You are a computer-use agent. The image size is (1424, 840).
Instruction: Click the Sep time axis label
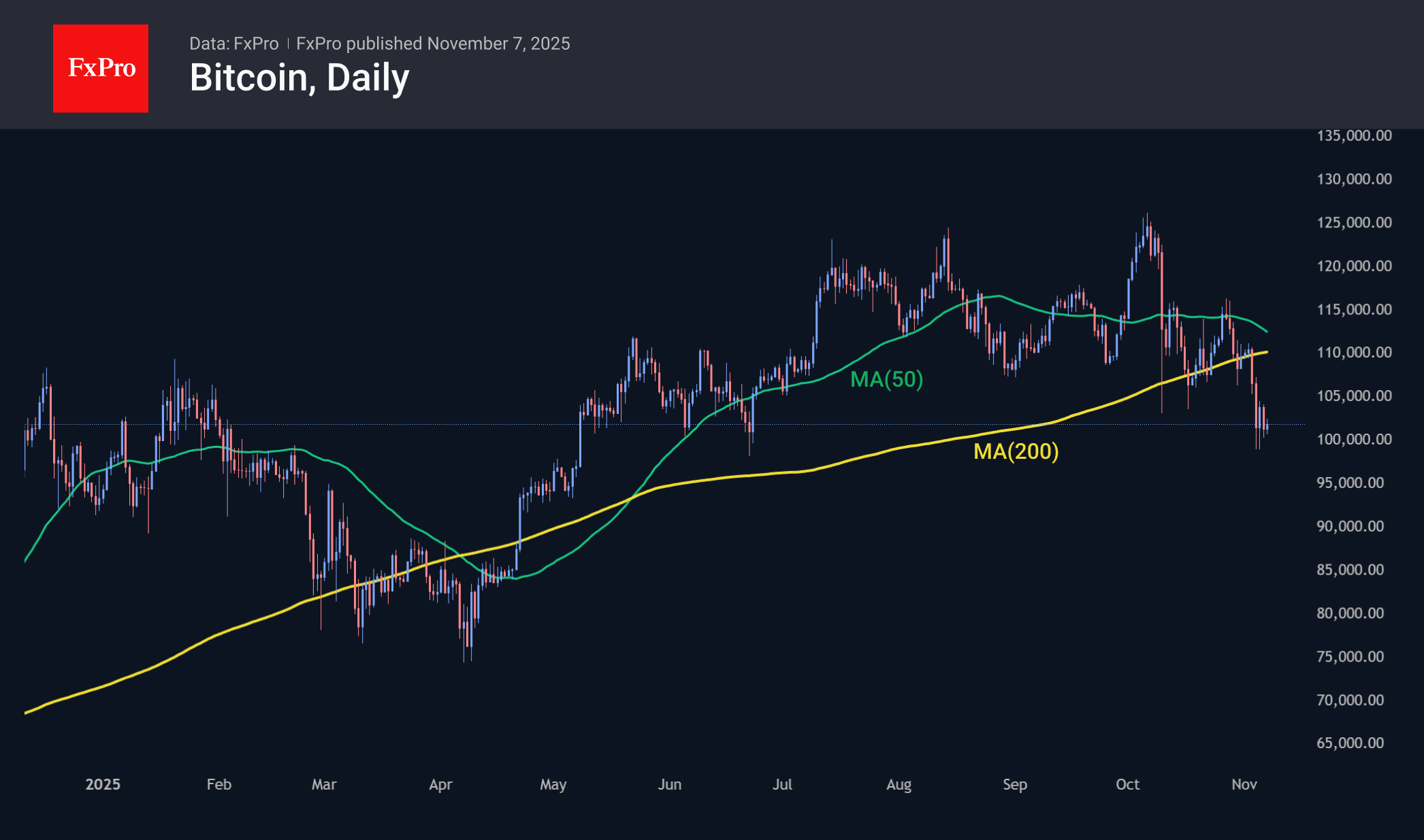pyautogui.click(x=1015, y=784)
